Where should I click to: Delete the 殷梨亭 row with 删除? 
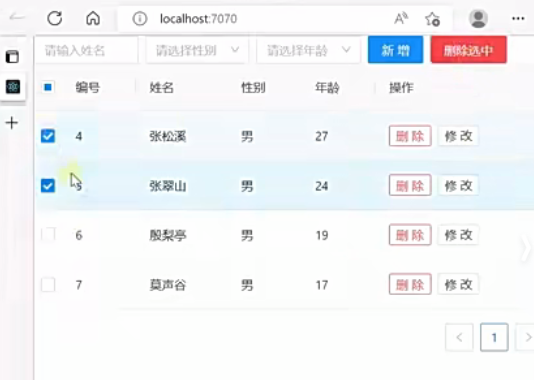[x=410, y=235]
